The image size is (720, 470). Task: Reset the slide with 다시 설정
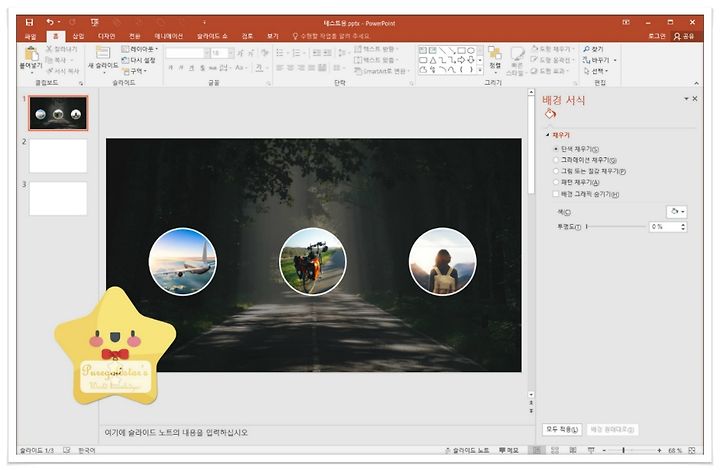point(139,60)
